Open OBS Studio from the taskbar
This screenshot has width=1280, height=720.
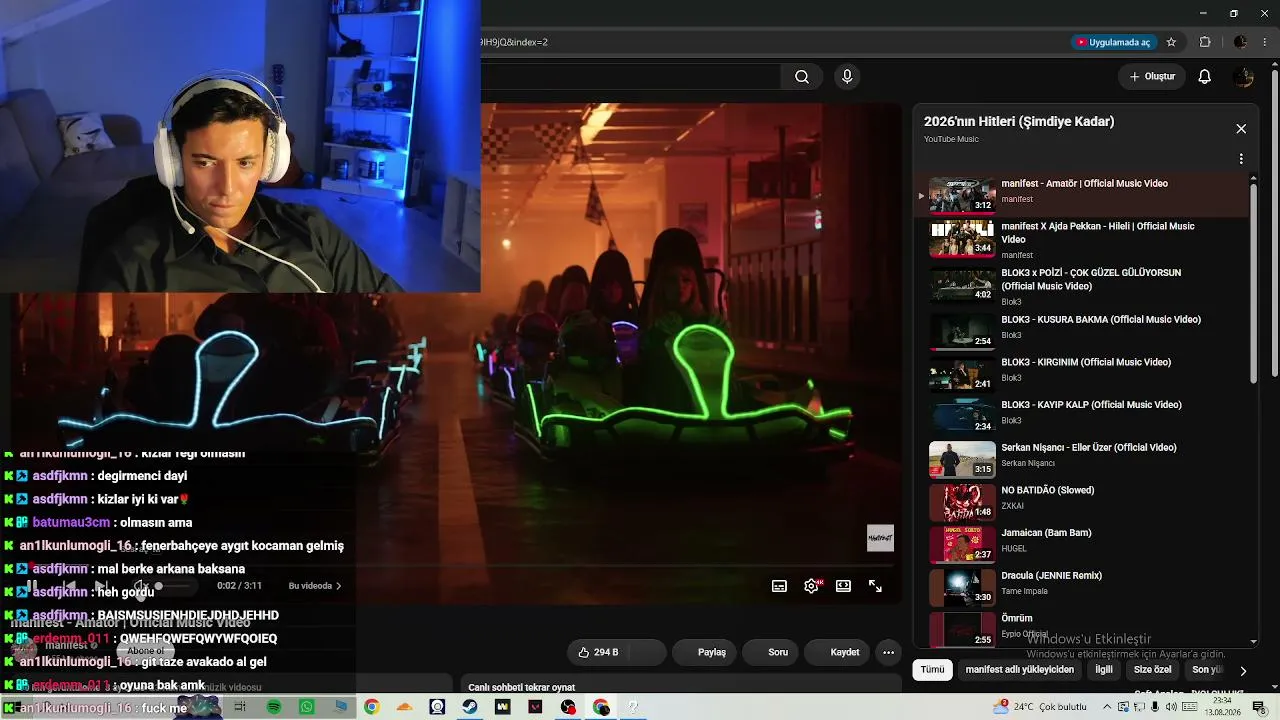click(568, 707)
